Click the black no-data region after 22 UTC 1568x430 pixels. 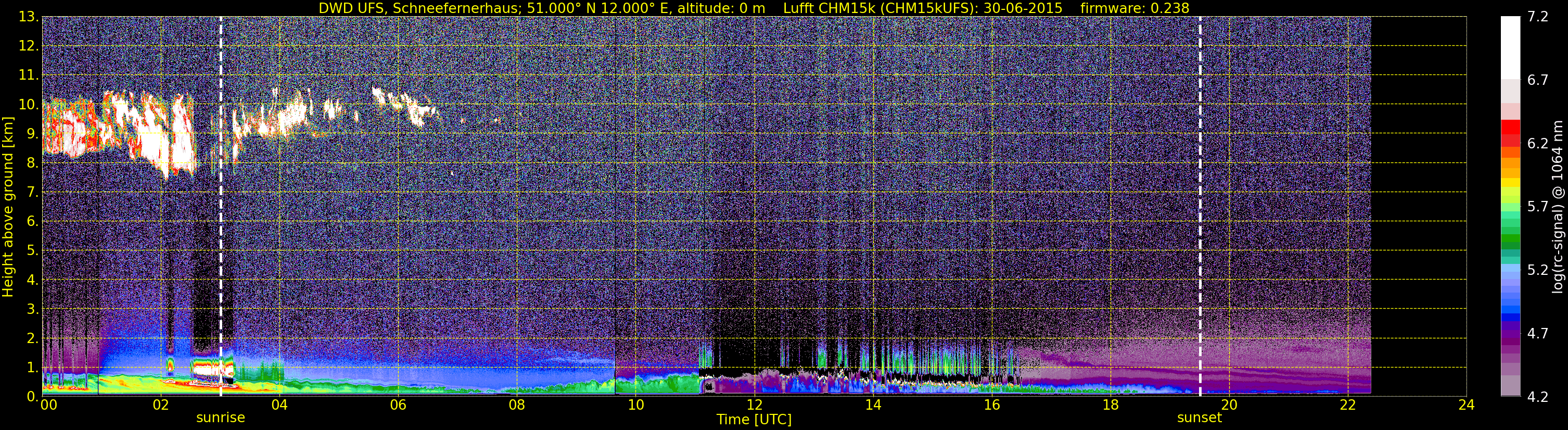click(1419, 207)
